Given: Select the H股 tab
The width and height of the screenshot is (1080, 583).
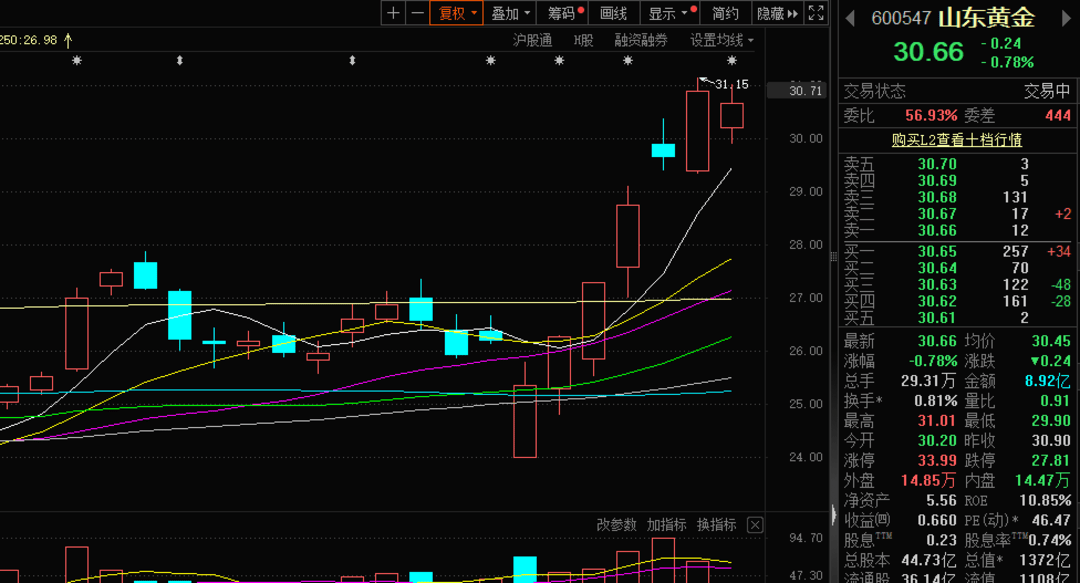Looking at the screenshot, I should 583,40.
